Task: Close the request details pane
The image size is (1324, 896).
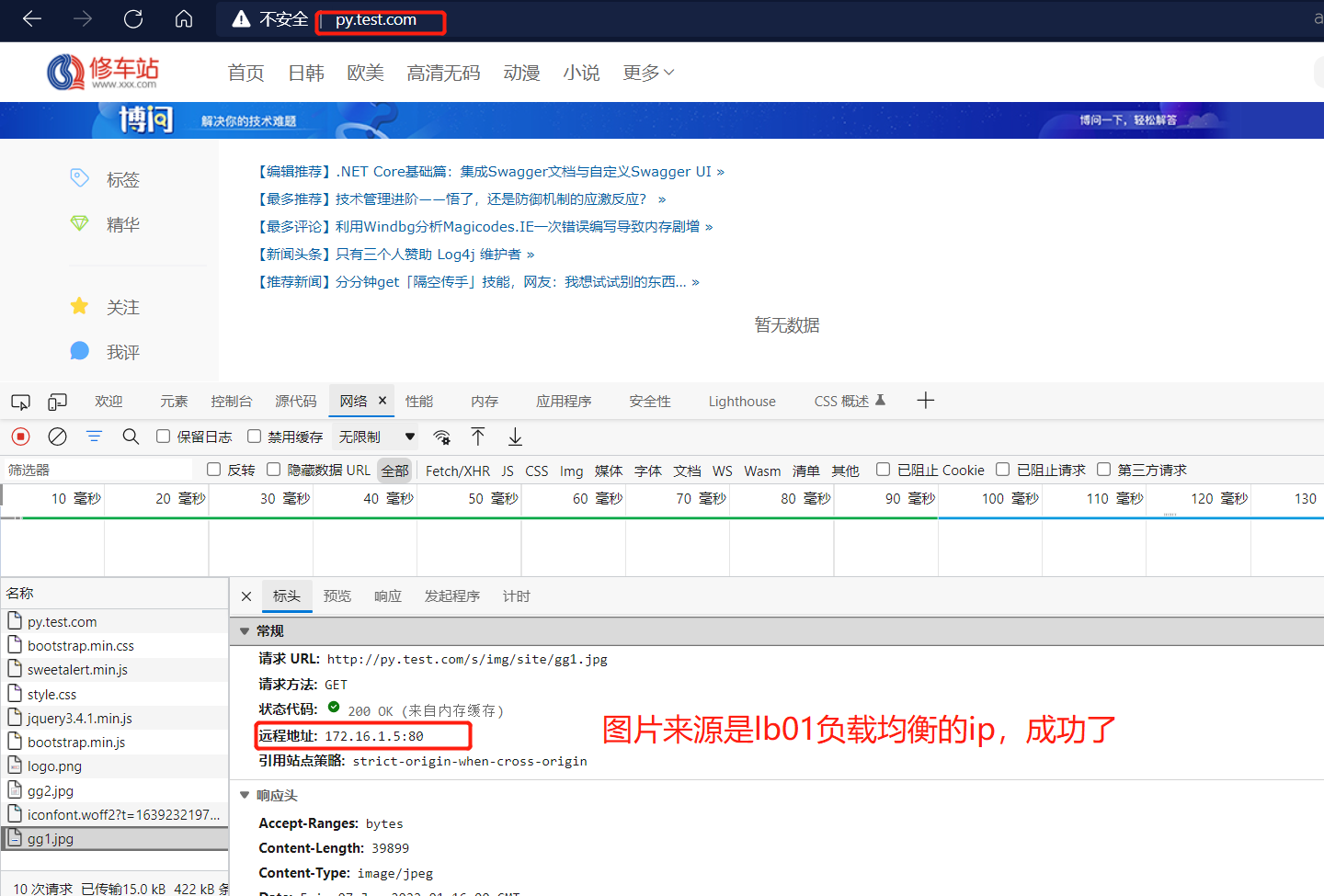Action: click(x=246, y=596)
